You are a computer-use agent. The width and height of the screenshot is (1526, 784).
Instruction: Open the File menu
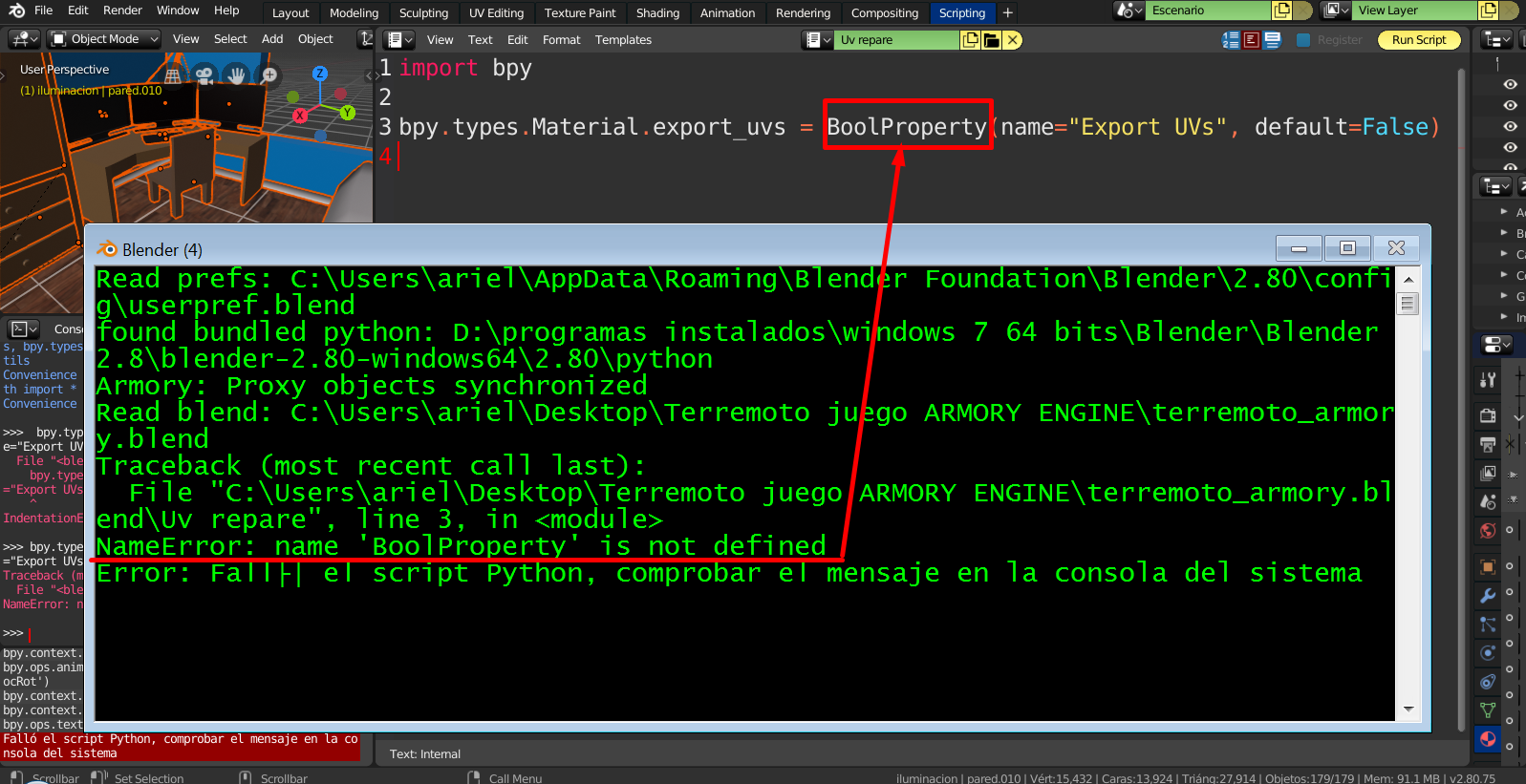43,11
